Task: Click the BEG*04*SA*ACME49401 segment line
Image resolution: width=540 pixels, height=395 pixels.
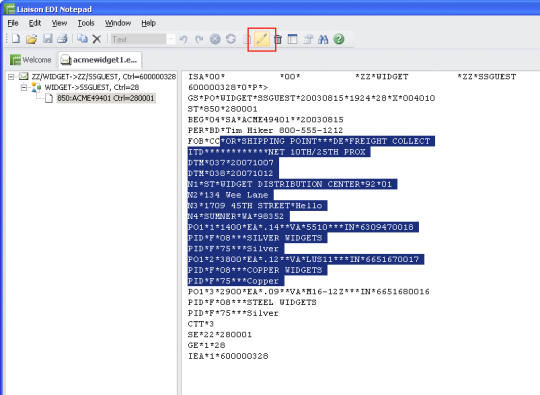Action: tap(266, 120)
